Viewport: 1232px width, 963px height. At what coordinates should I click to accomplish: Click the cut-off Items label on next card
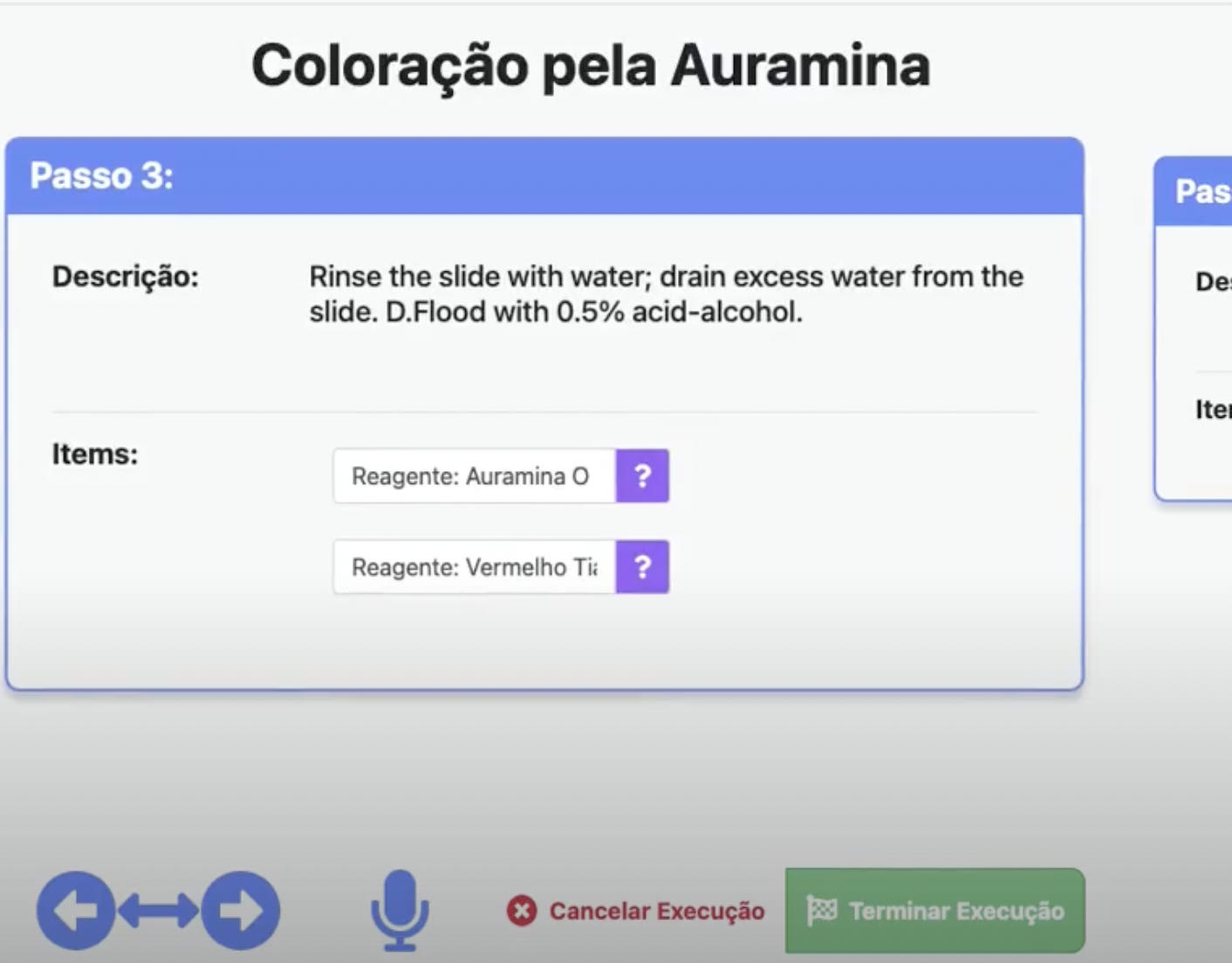(1213, 409)
